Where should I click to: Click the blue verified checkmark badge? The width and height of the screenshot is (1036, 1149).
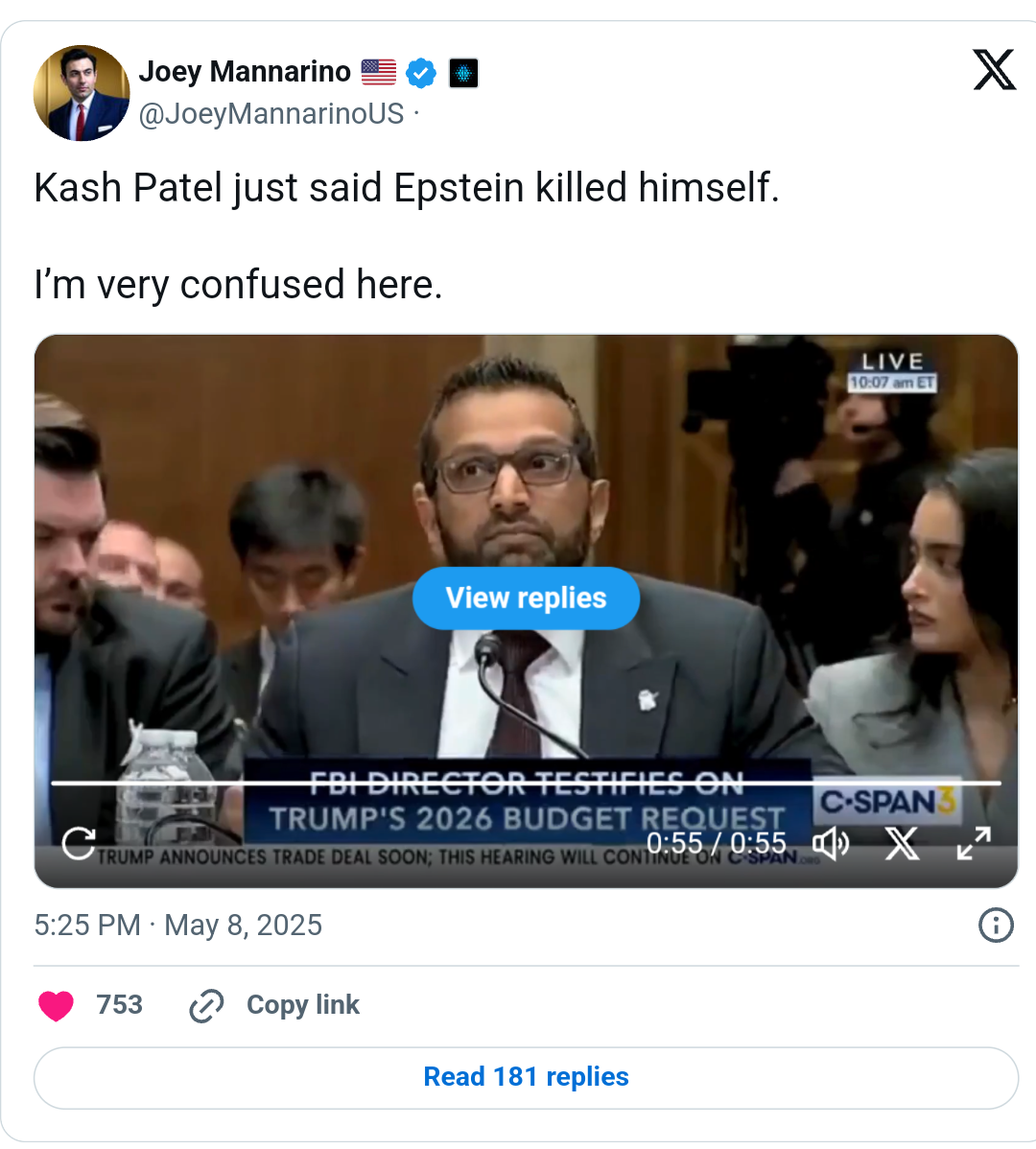pos(420,73)
